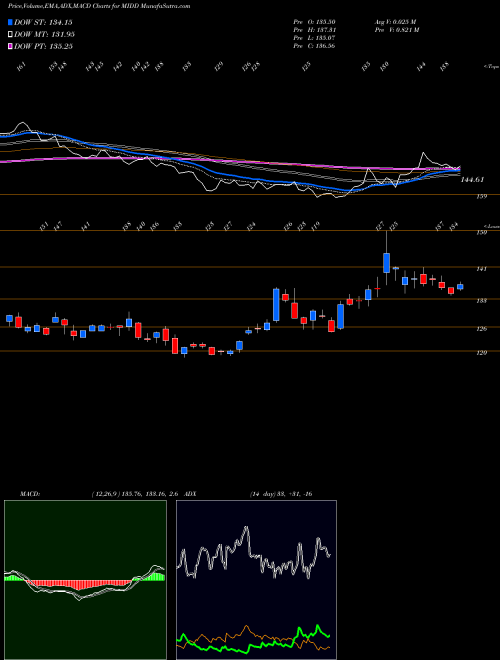Click the 120 price level axis label
500x660 pixels.
(x=482, y=353)
